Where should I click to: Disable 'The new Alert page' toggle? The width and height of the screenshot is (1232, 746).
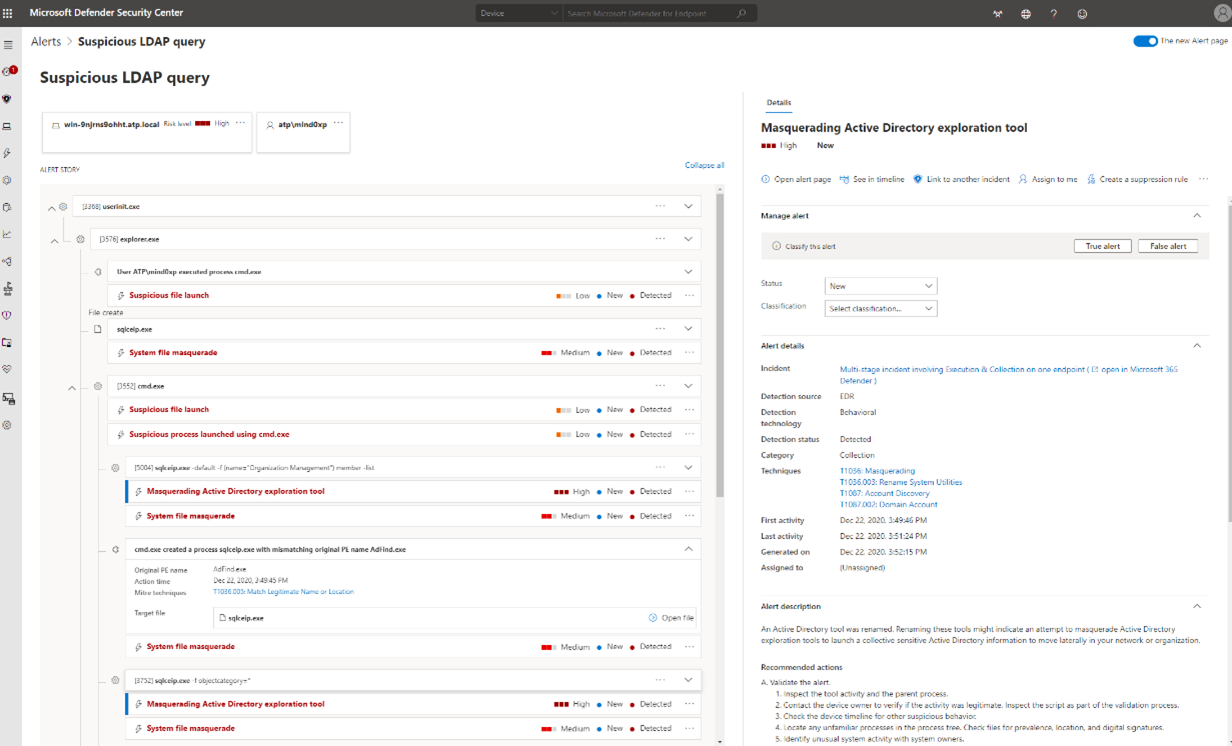click(1144, 41)
